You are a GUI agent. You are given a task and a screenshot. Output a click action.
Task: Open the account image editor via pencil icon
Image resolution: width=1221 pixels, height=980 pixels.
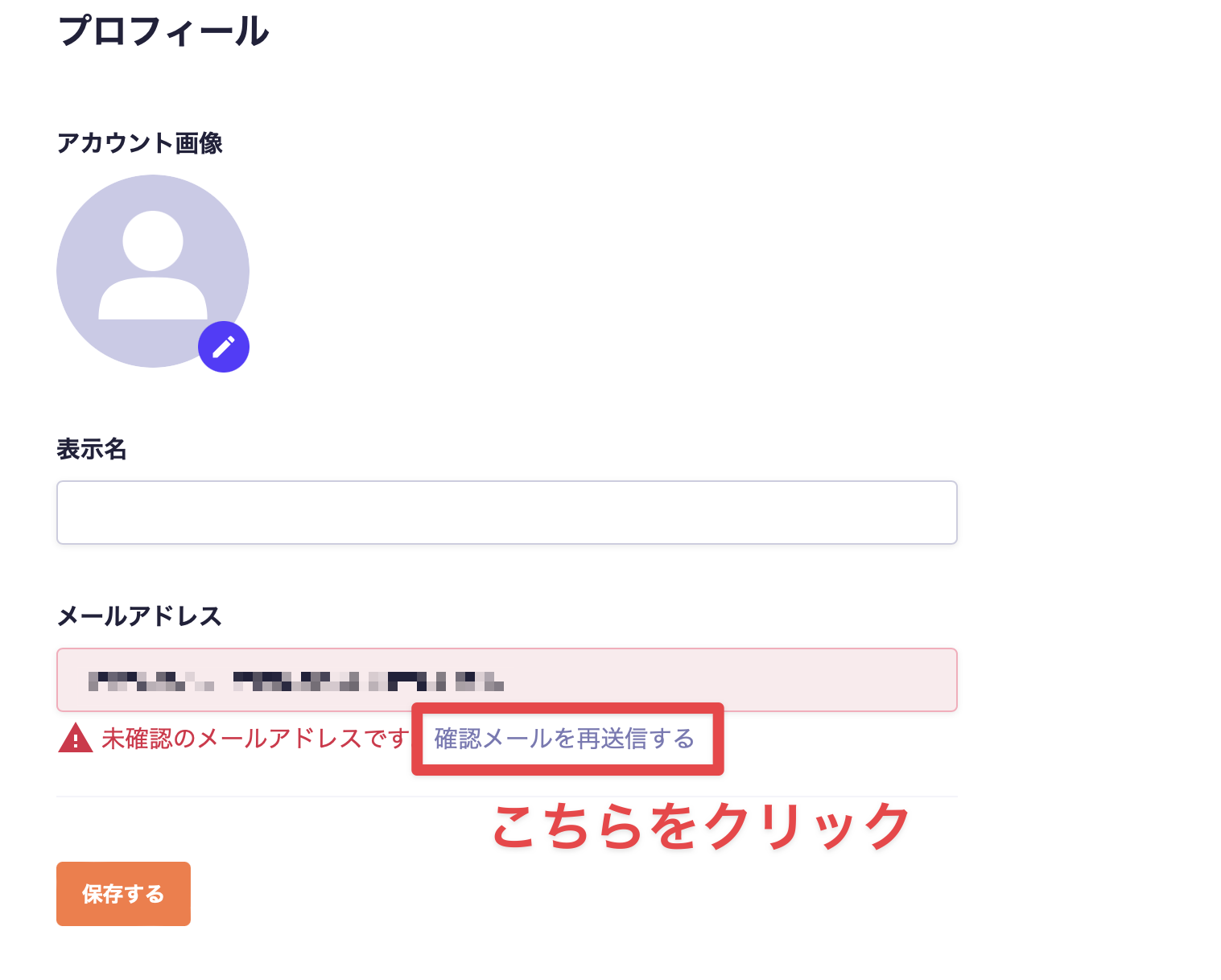223,346
